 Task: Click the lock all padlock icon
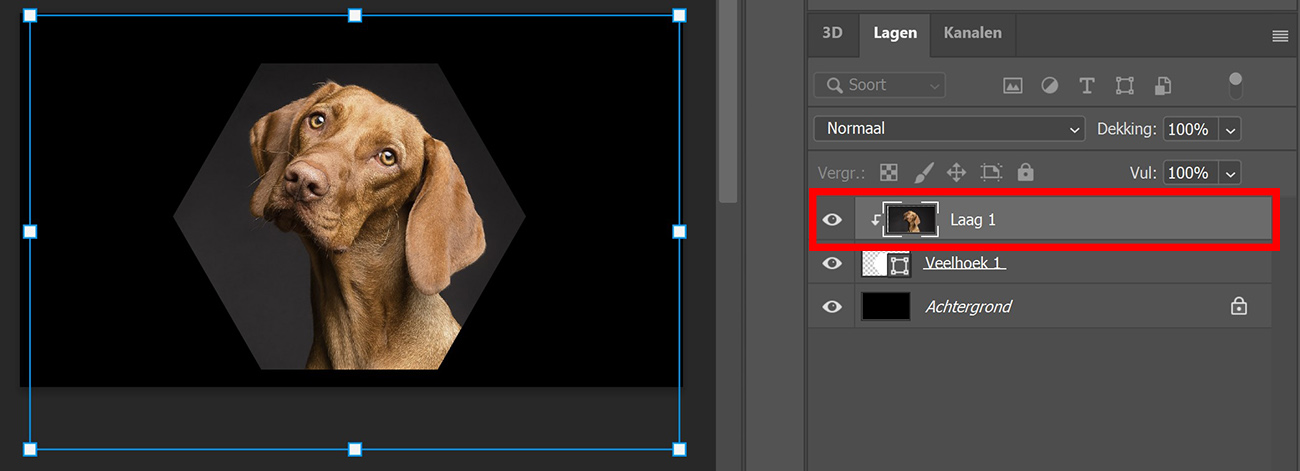click(1025, 173)
